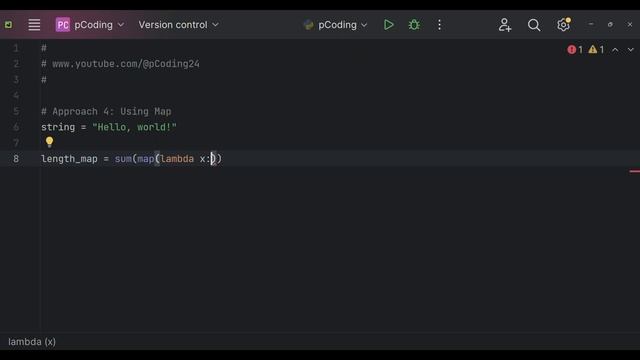Go to previous highlighted error arrow
The width and height of the screenshot is (640, 360).
(x=615, y=50)
